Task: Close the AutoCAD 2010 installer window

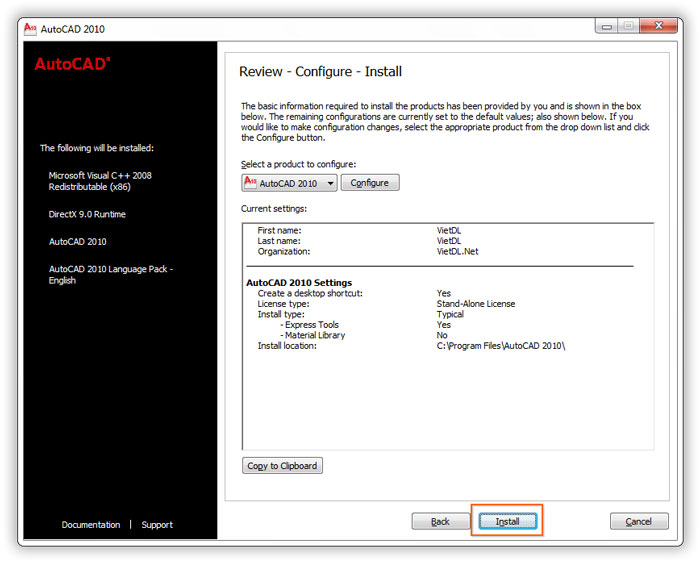Action: click(658, 26)
